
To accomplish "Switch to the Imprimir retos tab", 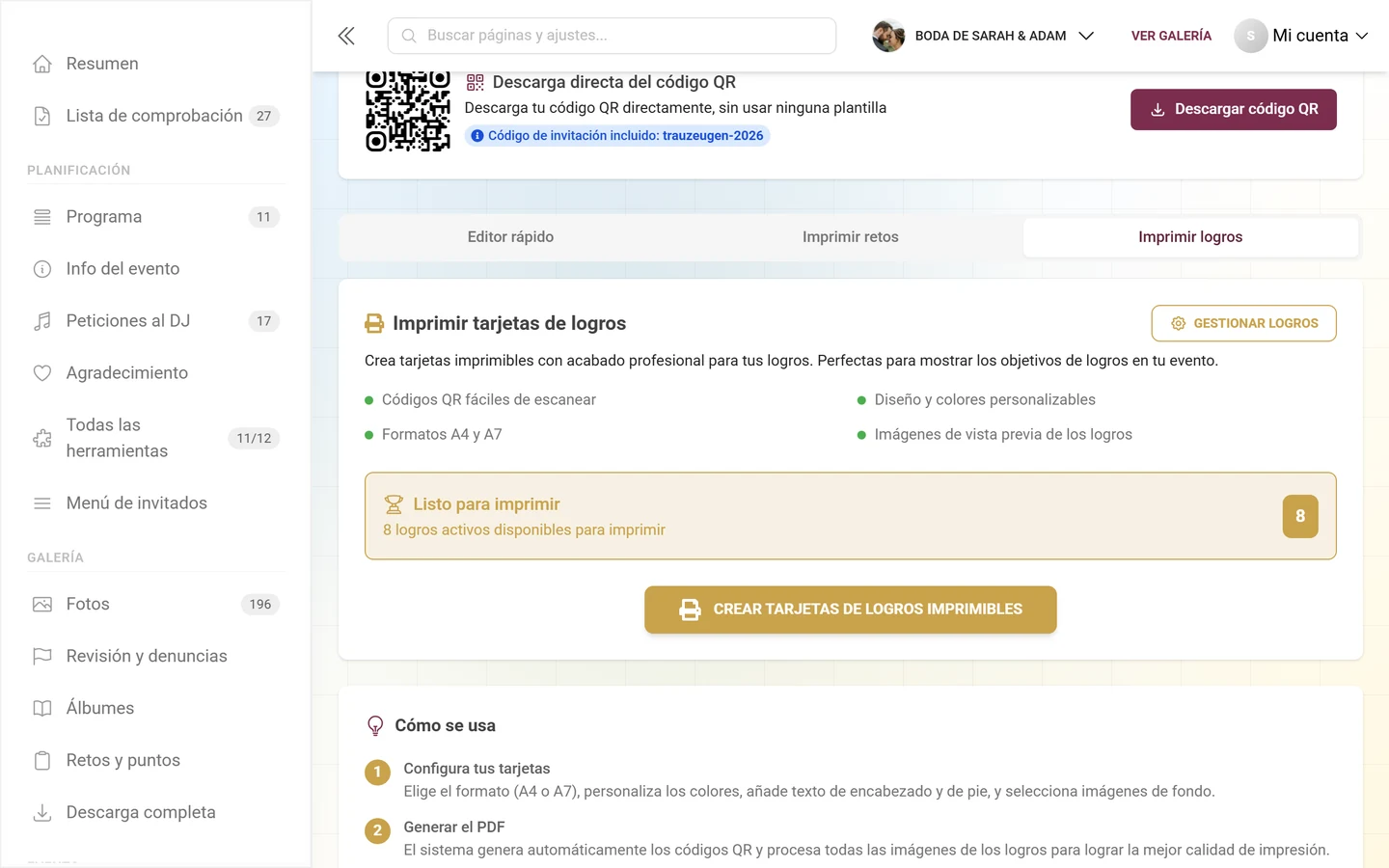I will click(851, 237).
